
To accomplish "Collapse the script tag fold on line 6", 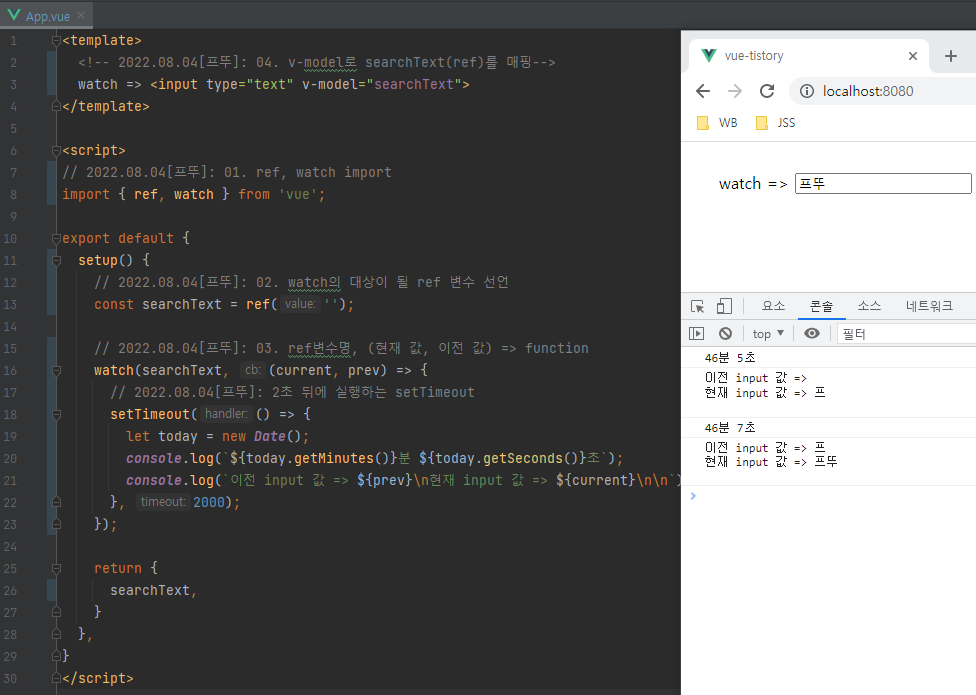I will 57,151.
